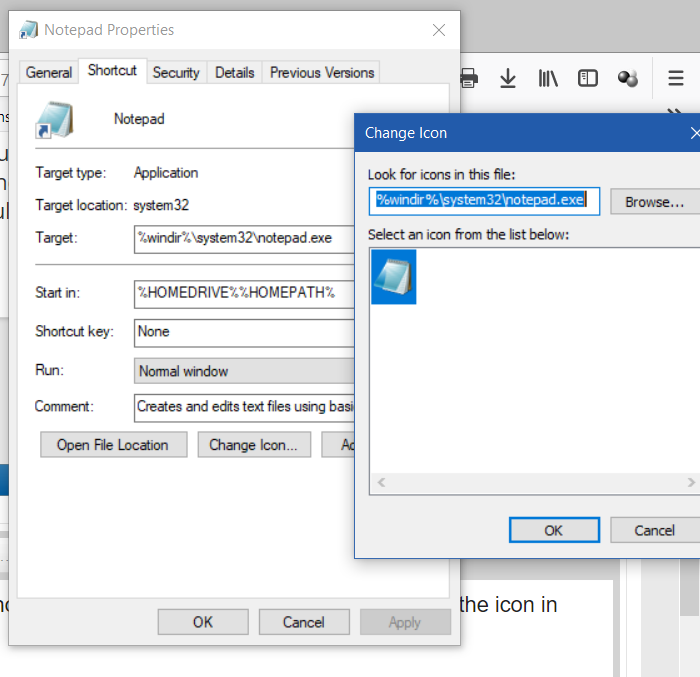Open the Previous Versions tab
Screen dimensions: 700x677
click(321, 72)
